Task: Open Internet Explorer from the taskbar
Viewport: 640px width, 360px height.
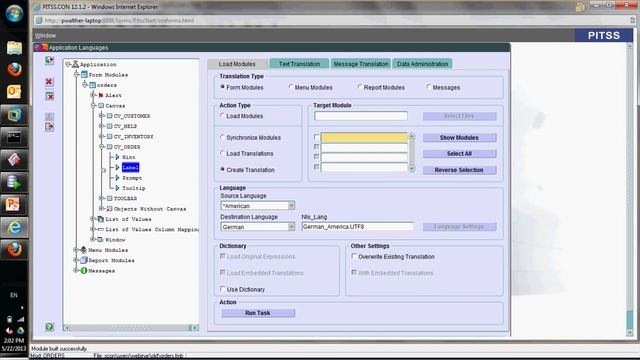Action: tap(14, 227)
